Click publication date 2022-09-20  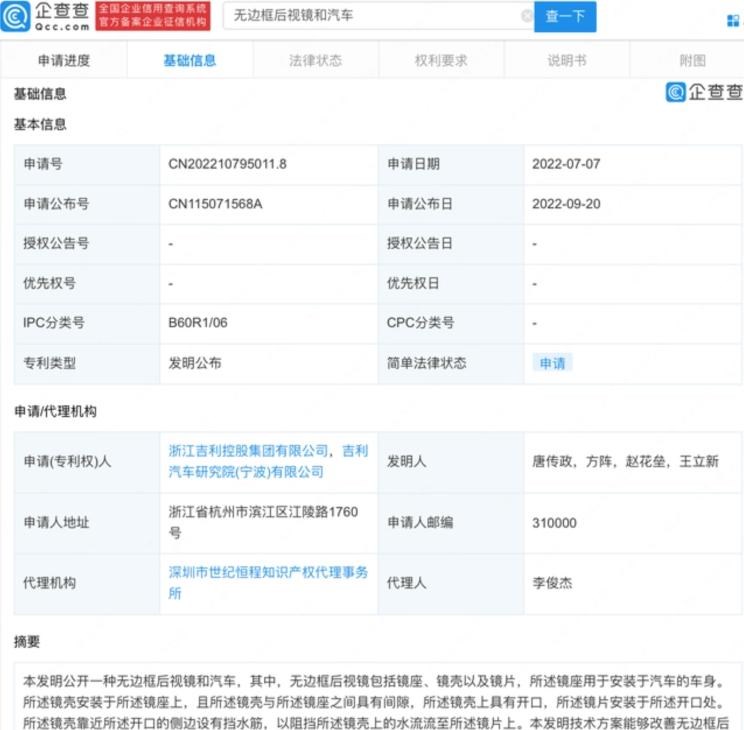click(566, 204)
